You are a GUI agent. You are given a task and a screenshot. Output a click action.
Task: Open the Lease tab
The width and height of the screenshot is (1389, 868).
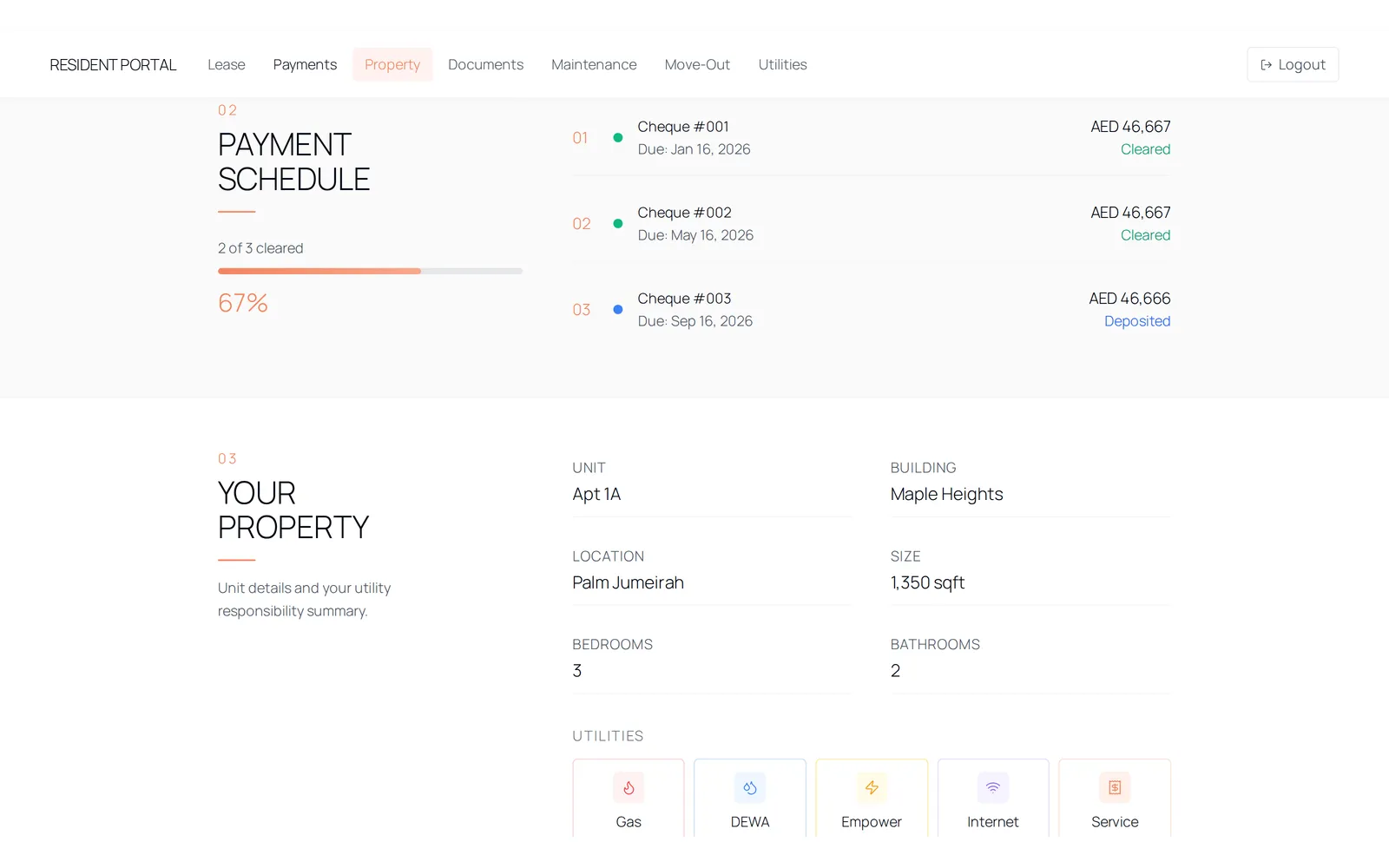(227, 64)
